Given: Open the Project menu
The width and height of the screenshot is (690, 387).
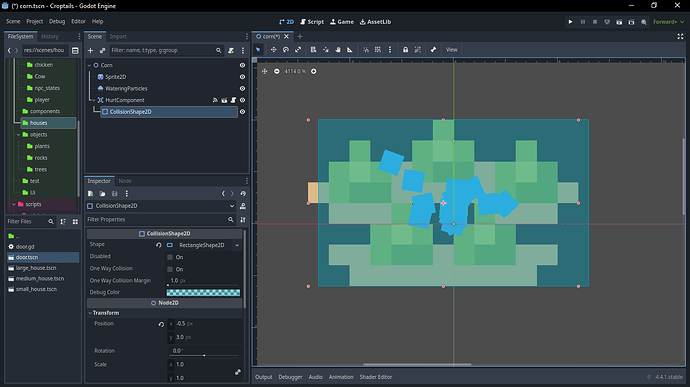Looking at the screenshot, I should (34, 21).
